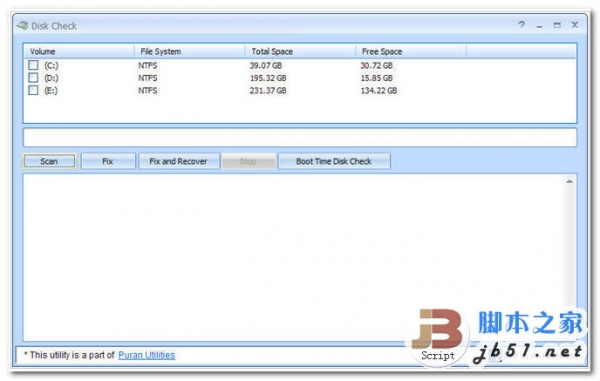600x381 pixels.
Task: Check the (C:) volume checkbox
Action: click(33, 65)
